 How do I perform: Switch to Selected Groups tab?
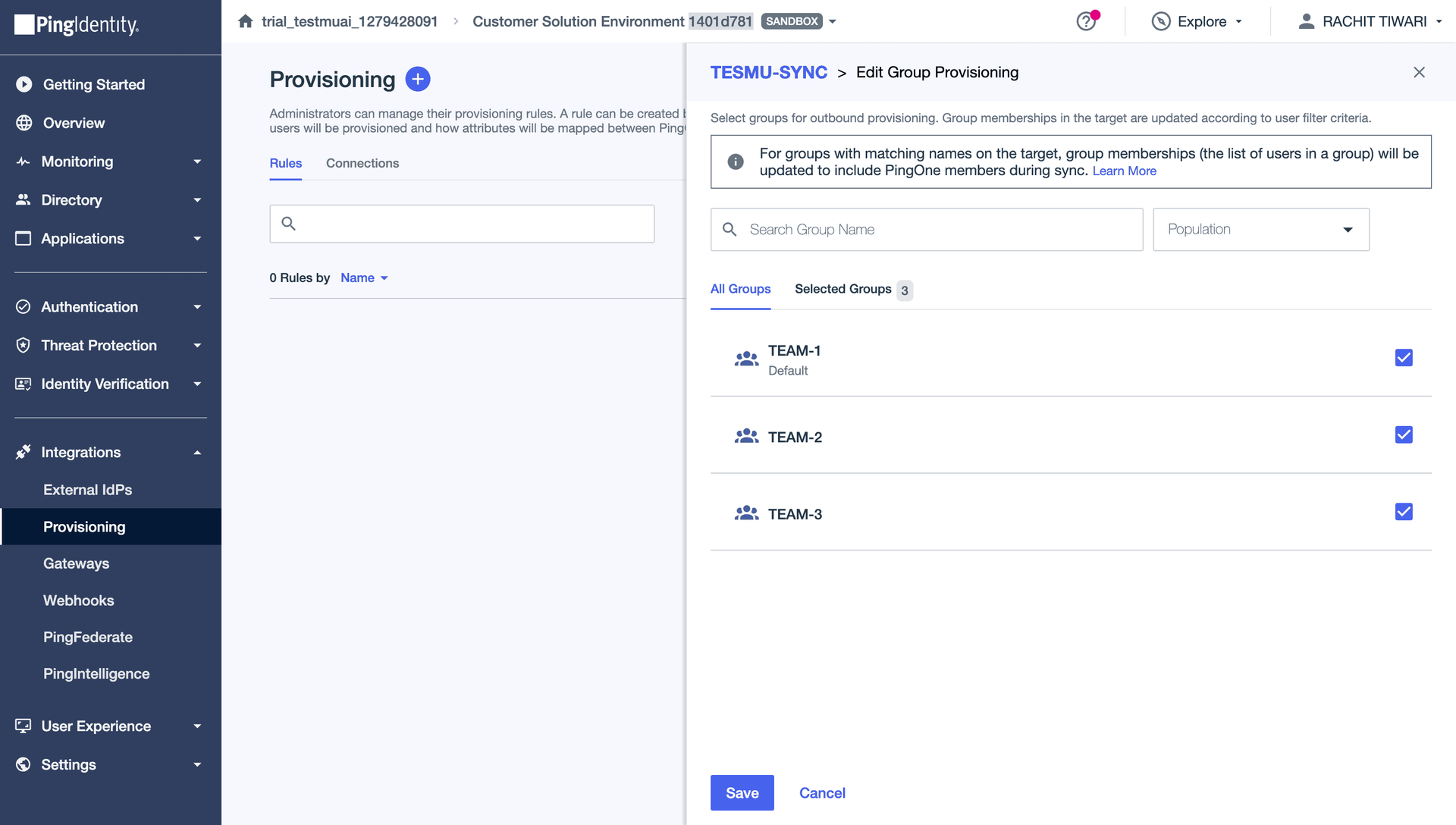click(x=852, y=290)
